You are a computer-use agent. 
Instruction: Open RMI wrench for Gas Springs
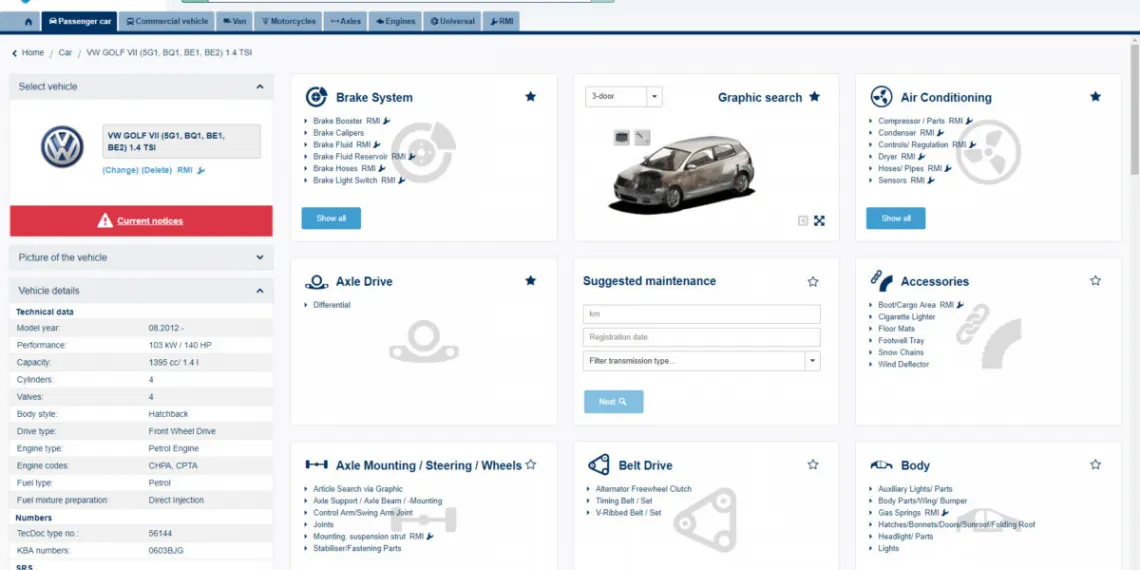(x=944, y=513)
